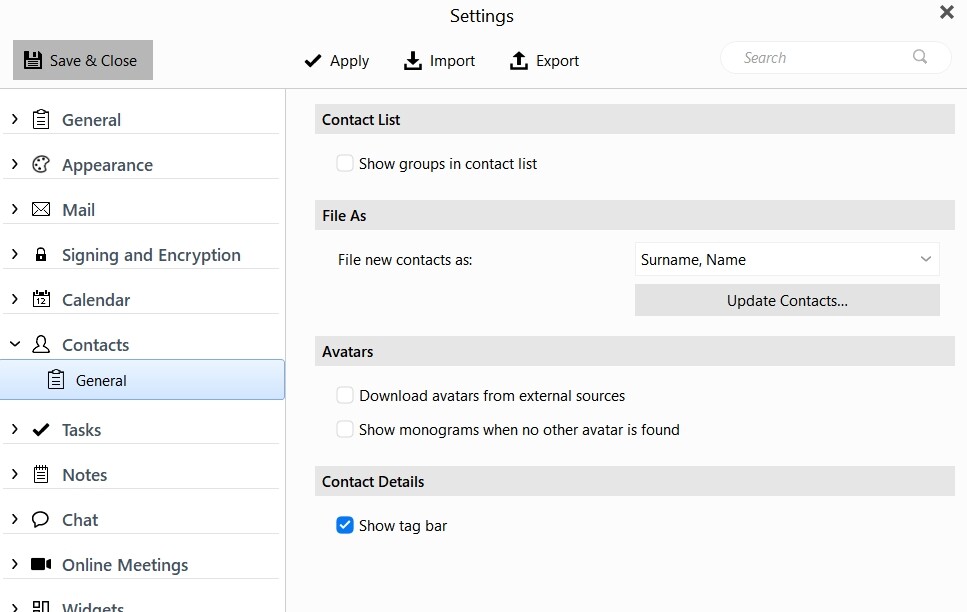Click the Import button label

pos(452,60)
